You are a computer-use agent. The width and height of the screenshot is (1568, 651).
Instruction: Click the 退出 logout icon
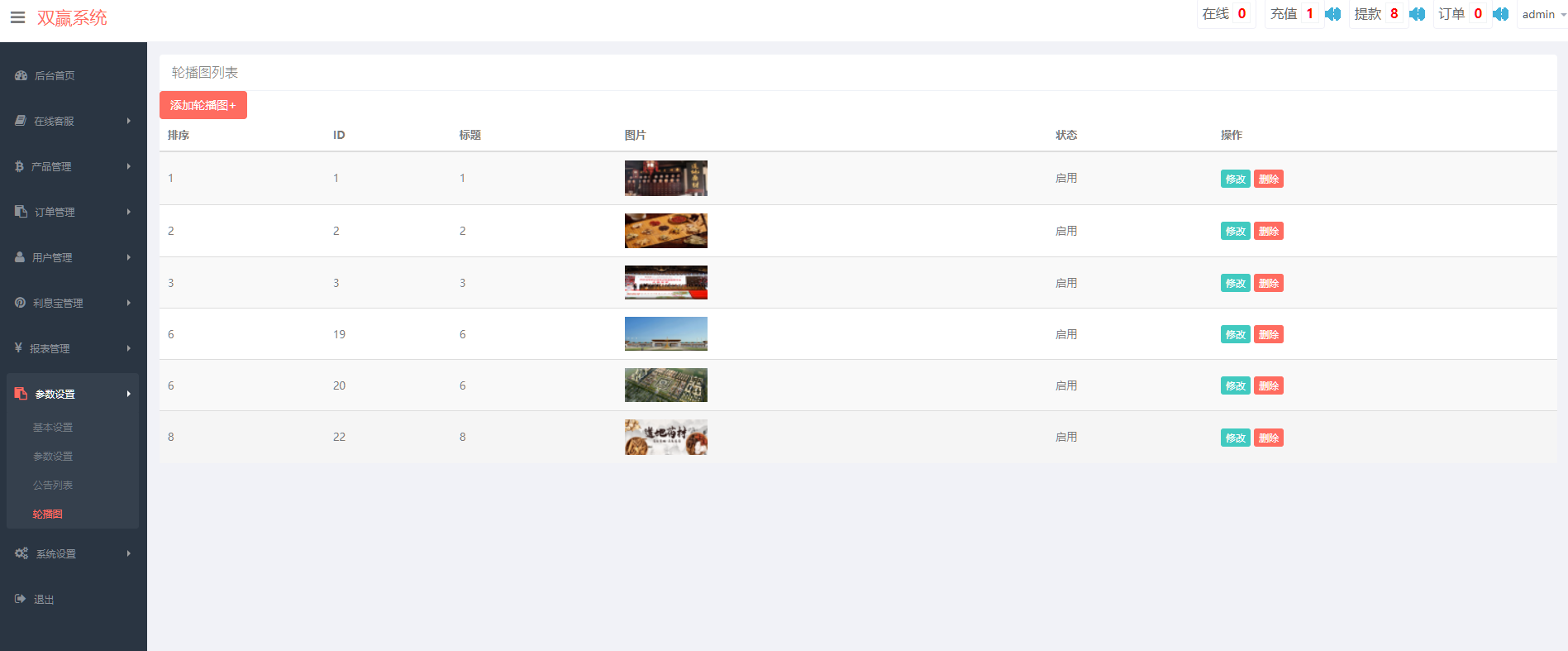pyautogui.click(x=21, y=599)
